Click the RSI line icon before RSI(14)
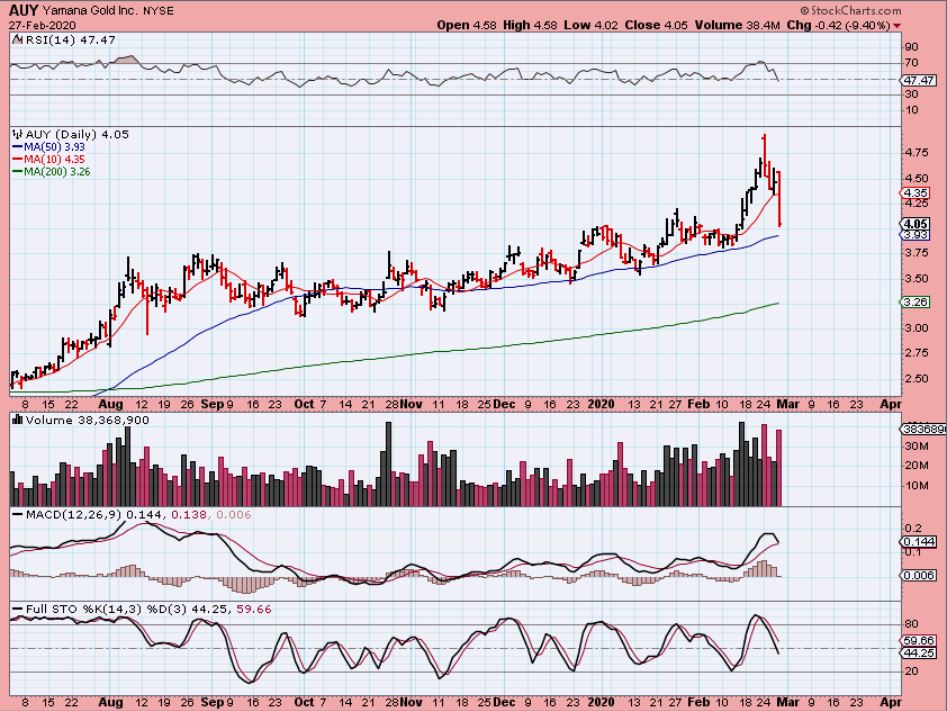This screenshot has height=711, width=947. coord(17,40)
